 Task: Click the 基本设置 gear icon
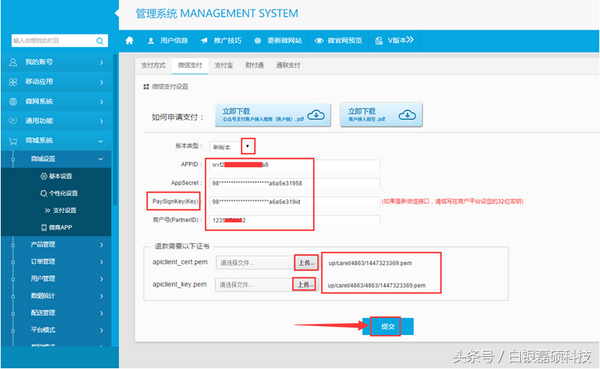tap(44, 176)
